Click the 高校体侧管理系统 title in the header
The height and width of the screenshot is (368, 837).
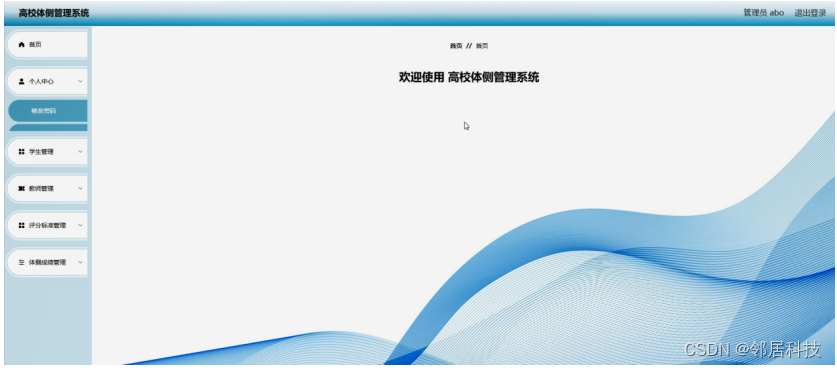pyautogui.click(x=54, y=13)
